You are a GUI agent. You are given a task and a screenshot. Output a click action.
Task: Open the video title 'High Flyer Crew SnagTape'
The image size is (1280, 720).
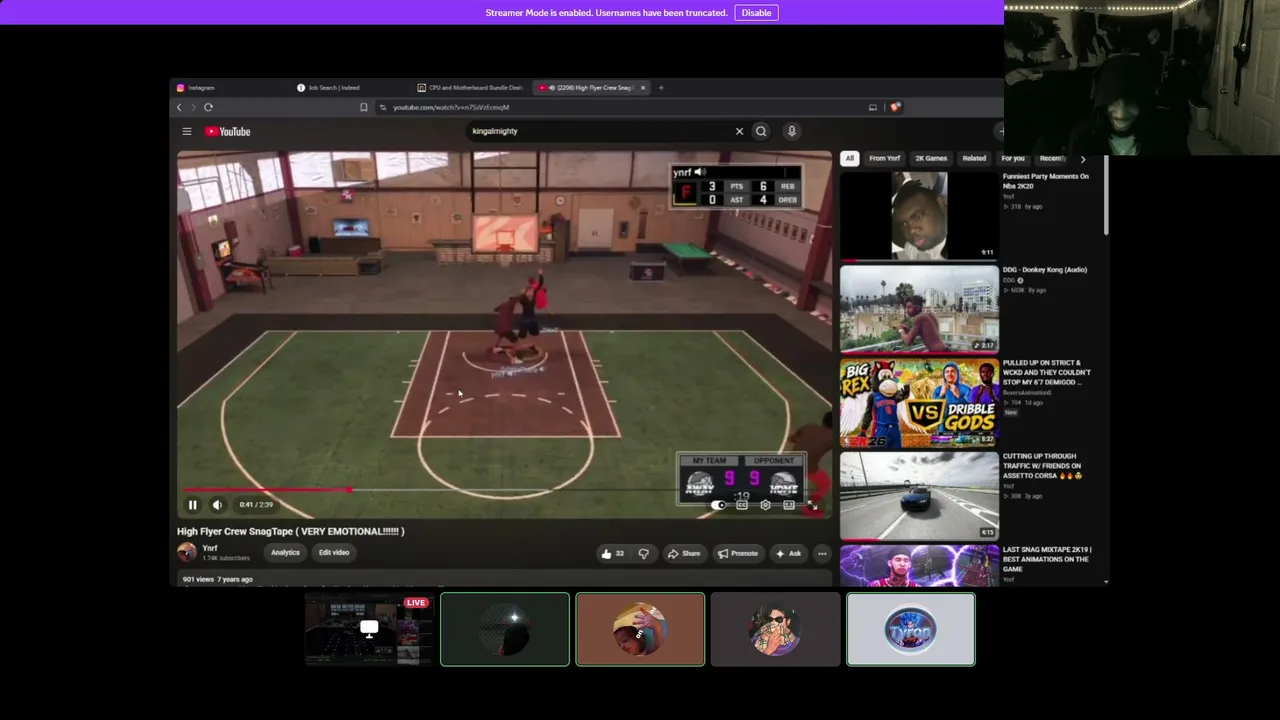click(291, 531)
